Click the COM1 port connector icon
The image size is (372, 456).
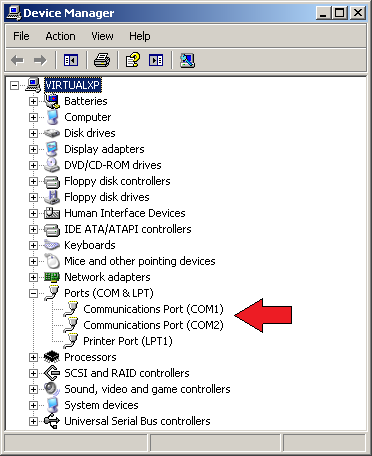(x=71, y=309)
